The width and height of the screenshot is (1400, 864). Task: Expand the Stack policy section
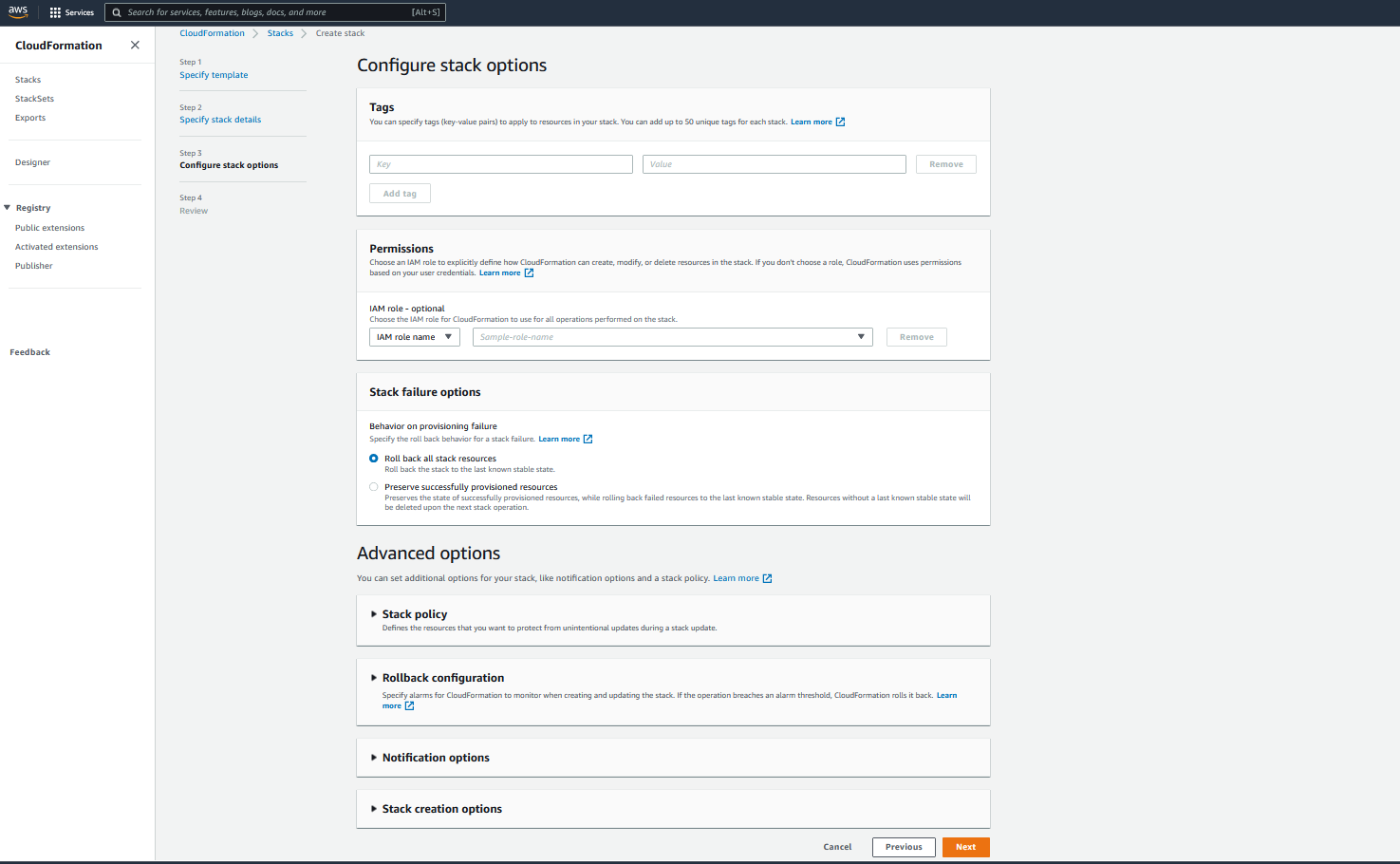[x=374, y=614]
